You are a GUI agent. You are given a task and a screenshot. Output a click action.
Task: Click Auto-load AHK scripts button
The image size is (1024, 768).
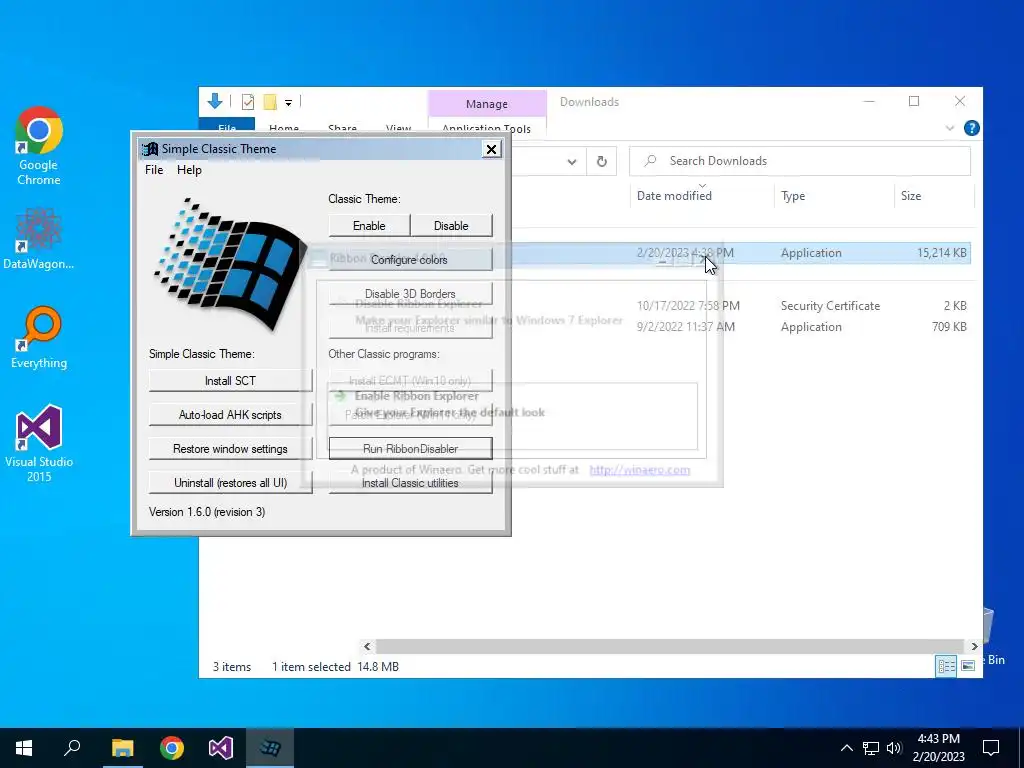231,415
